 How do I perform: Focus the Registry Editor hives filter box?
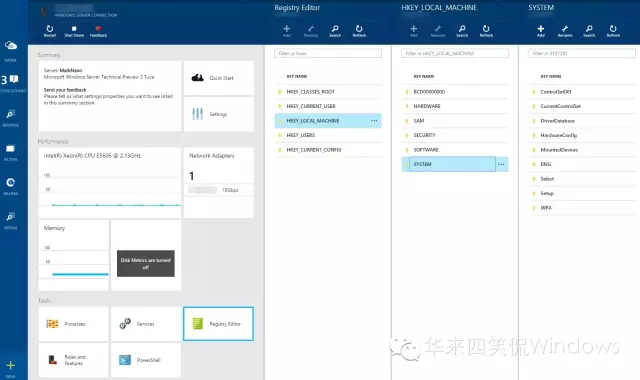point(328,53)
